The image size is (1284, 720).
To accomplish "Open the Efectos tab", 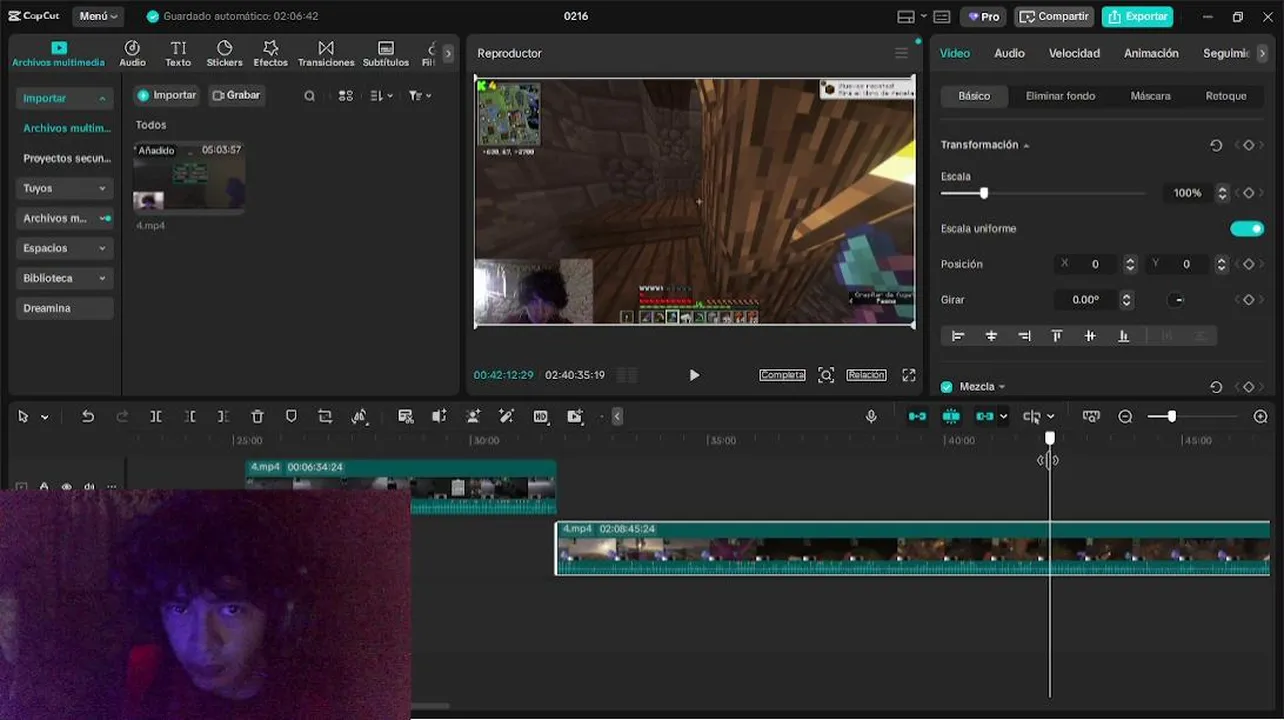I will click(x=270, y=54).
